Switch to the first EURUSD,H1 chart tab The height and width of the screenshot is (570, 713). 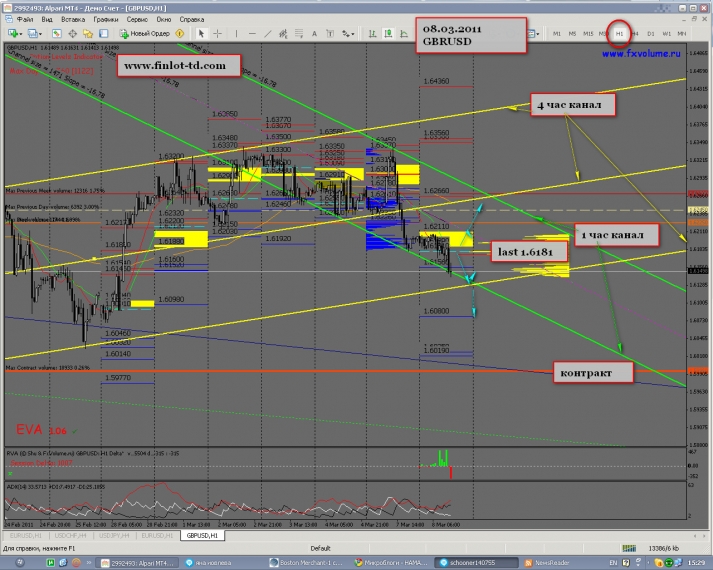25,535
